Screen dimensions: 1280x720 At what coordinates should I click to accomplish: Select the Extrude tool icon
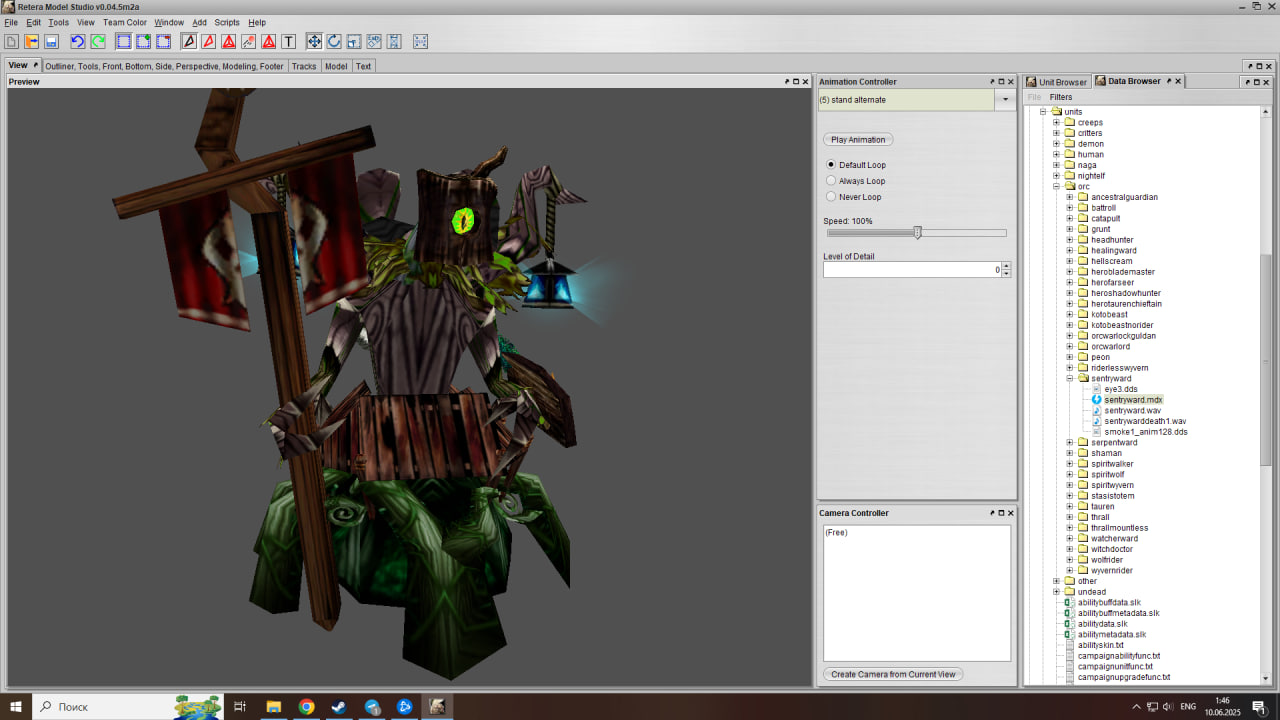[374, 41]
